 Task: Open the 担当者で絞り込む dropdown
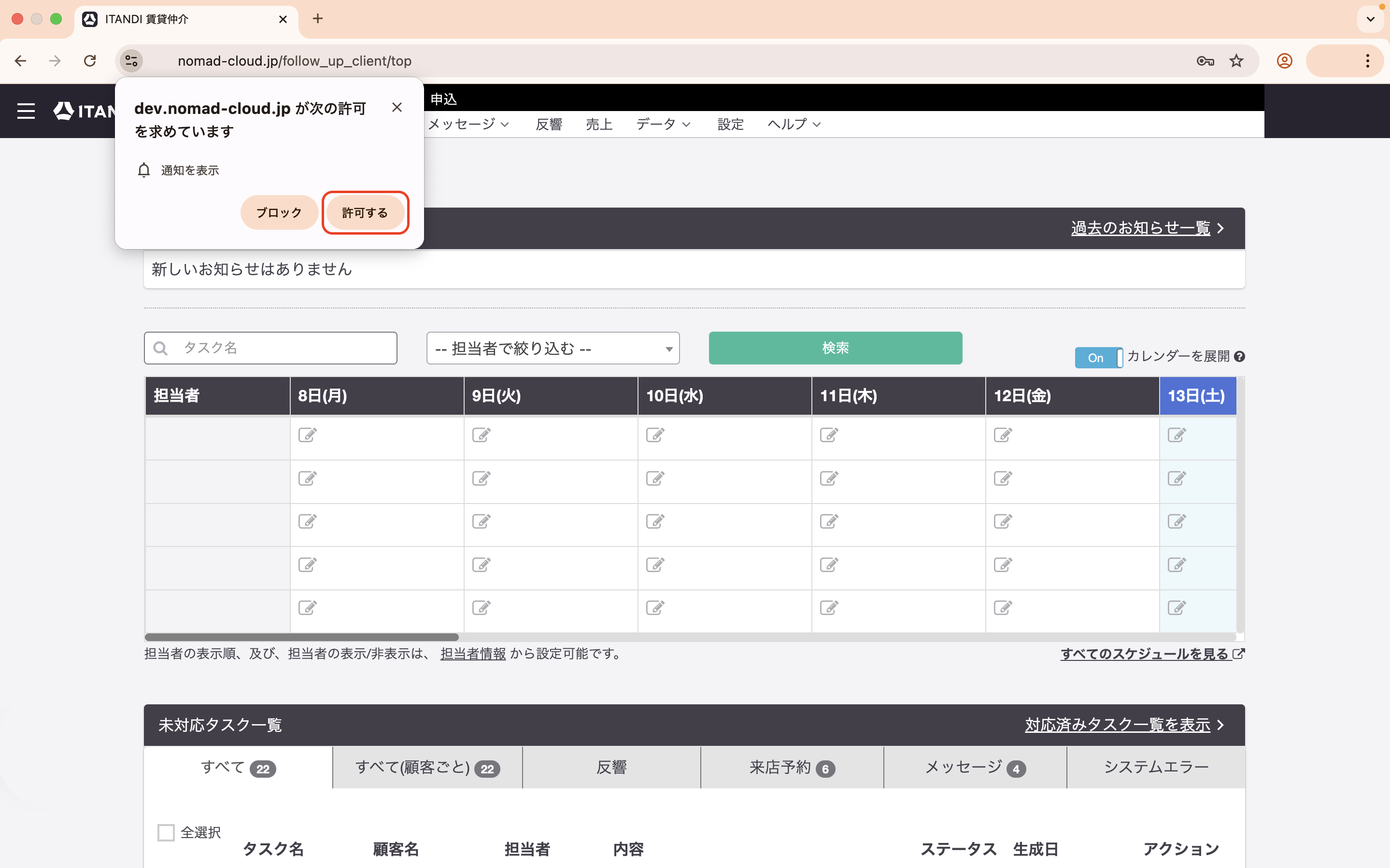pos(553,348)
